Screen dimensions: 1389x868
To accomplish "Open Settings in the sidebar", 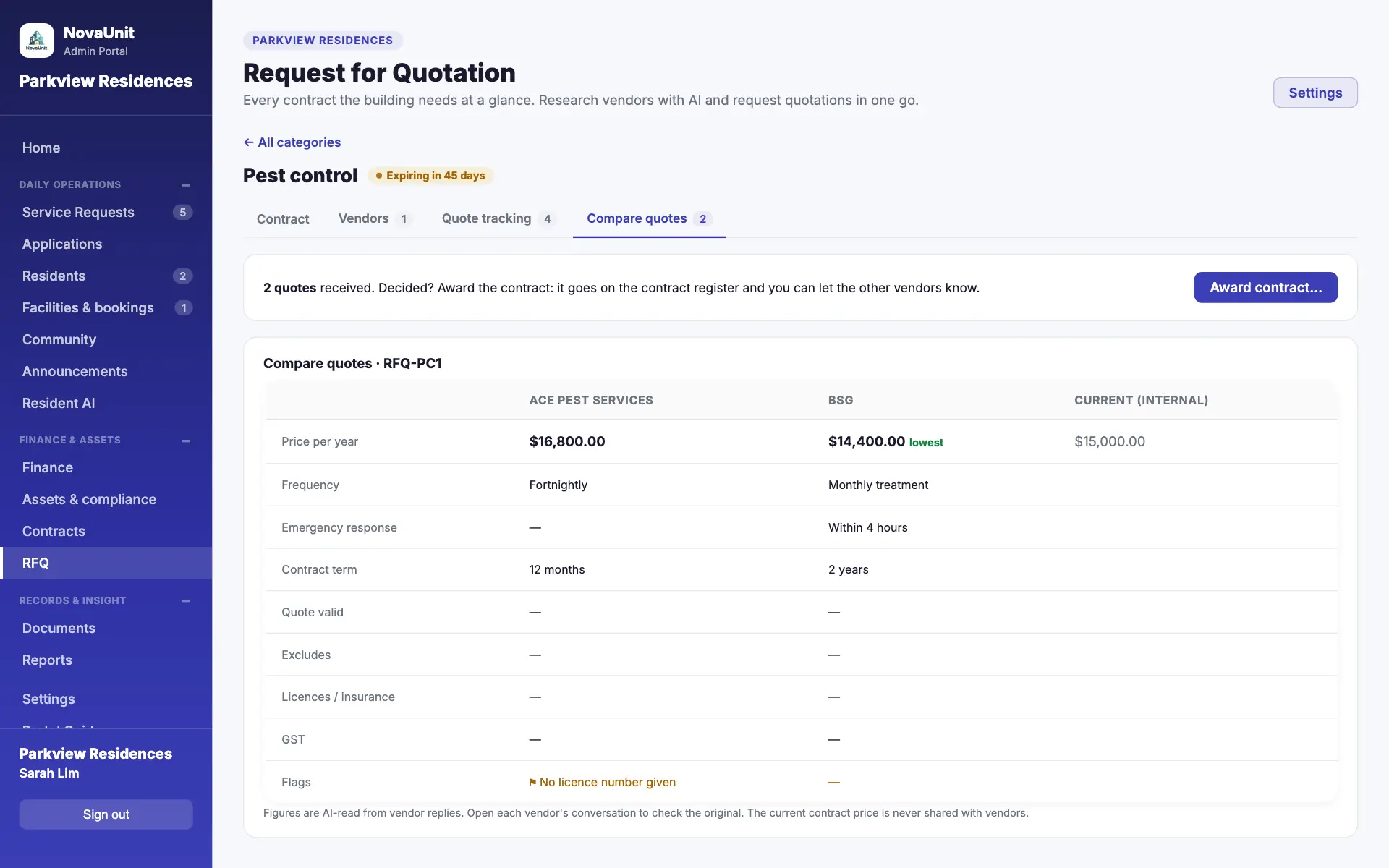I will pos(106,699).
